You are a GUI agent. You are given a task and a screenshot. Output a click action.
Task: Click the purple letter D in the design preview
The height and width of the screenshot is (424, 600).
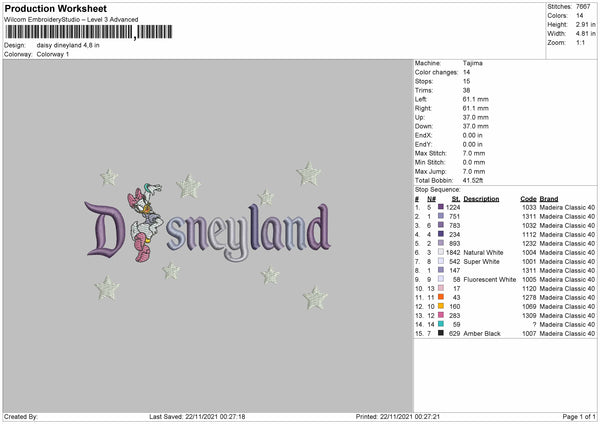click(105, 229)
